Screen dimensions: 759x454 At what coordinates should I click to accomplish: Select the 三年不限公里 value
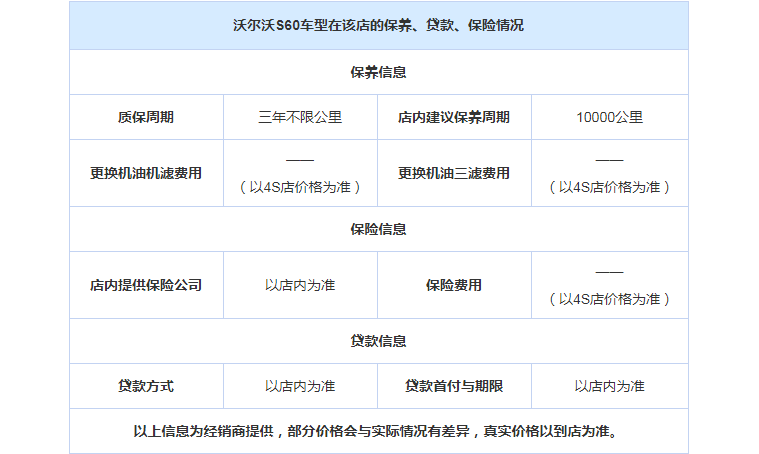click(x=300, y=117)
